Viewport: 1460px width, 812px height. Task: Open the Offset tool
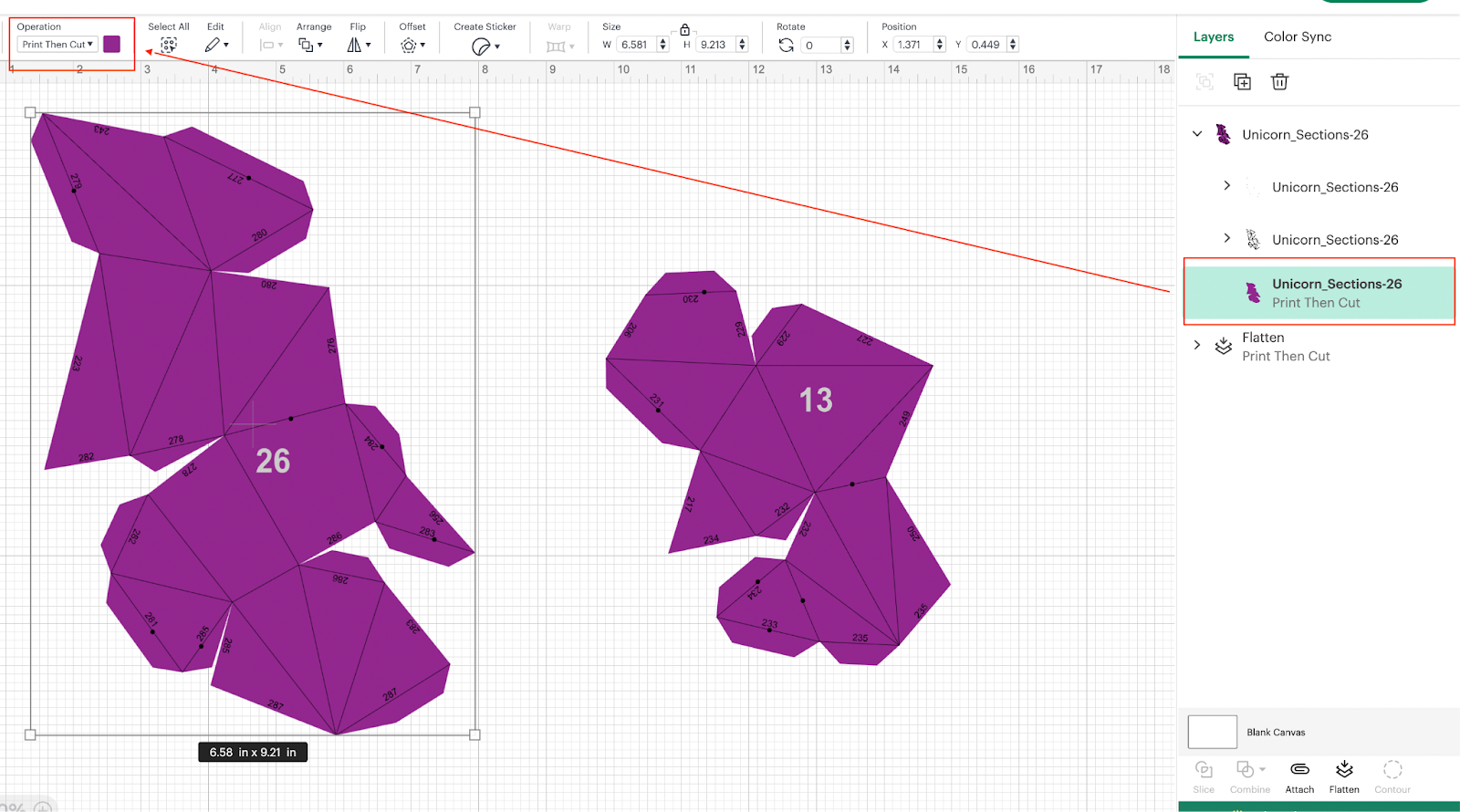coord(412,45)
